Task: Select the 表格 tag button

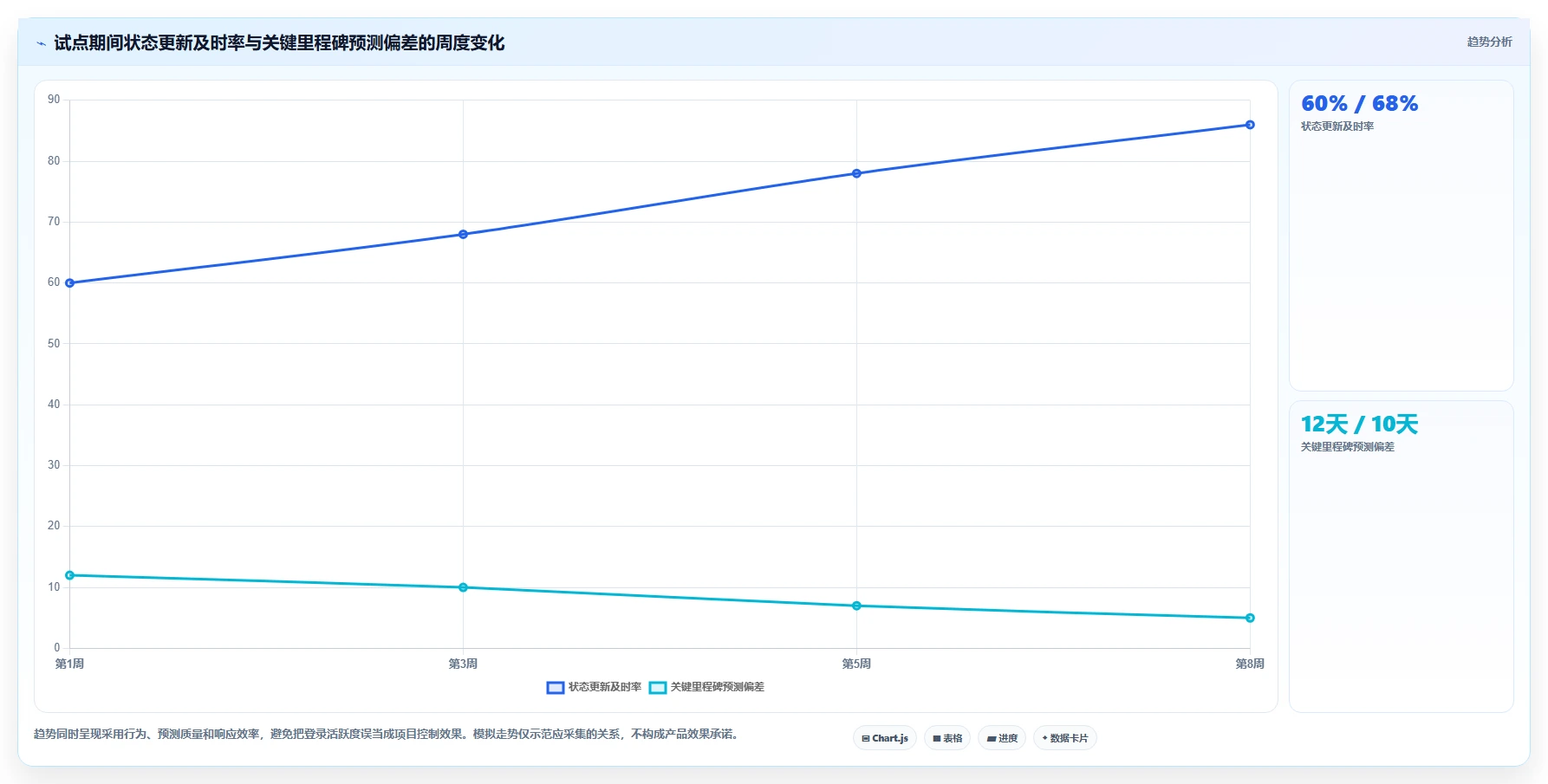Action: [x=947, y=738]
